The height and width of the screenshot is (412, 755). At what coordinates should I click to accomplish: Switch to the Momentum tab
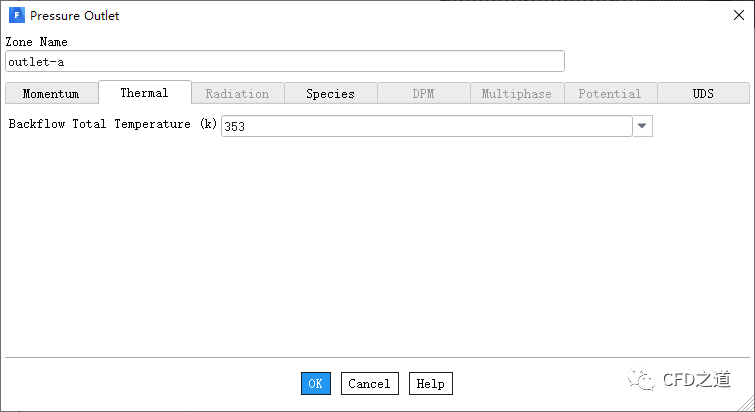click(x=50, y=94)
